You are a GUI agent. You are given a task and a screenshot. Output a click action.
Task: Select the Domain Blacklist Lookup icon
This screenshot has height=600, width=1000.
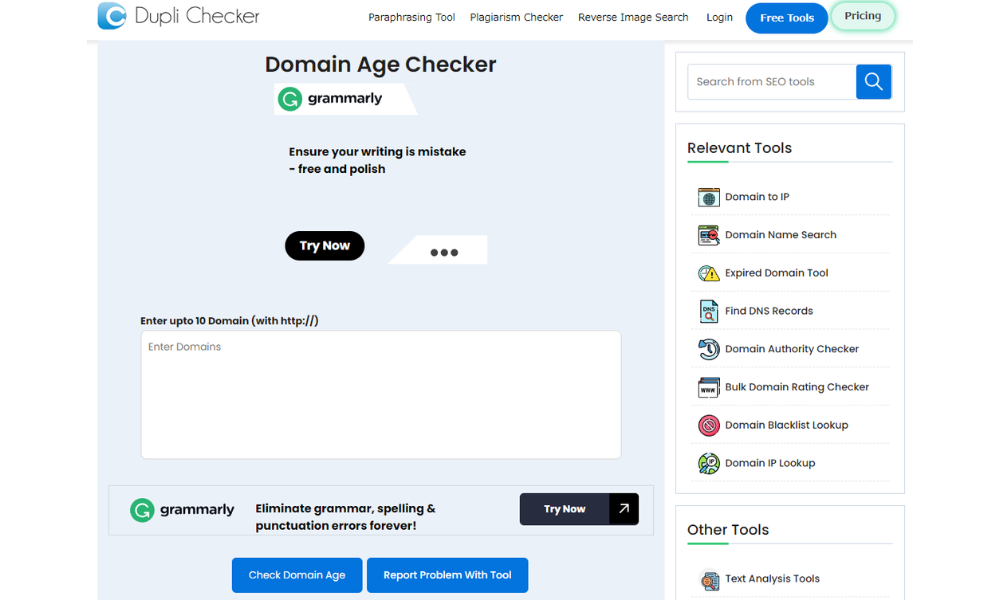(x=709, y=425)
